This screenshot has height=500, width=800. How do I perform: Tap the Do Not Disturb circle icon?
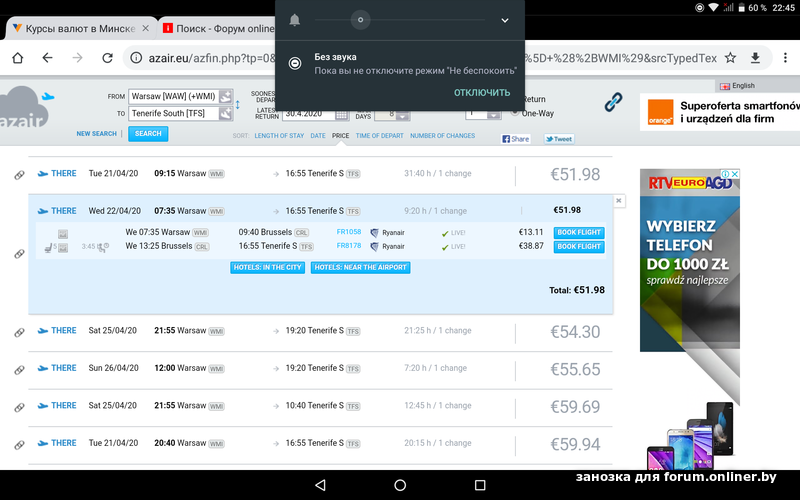coord(295,63)
